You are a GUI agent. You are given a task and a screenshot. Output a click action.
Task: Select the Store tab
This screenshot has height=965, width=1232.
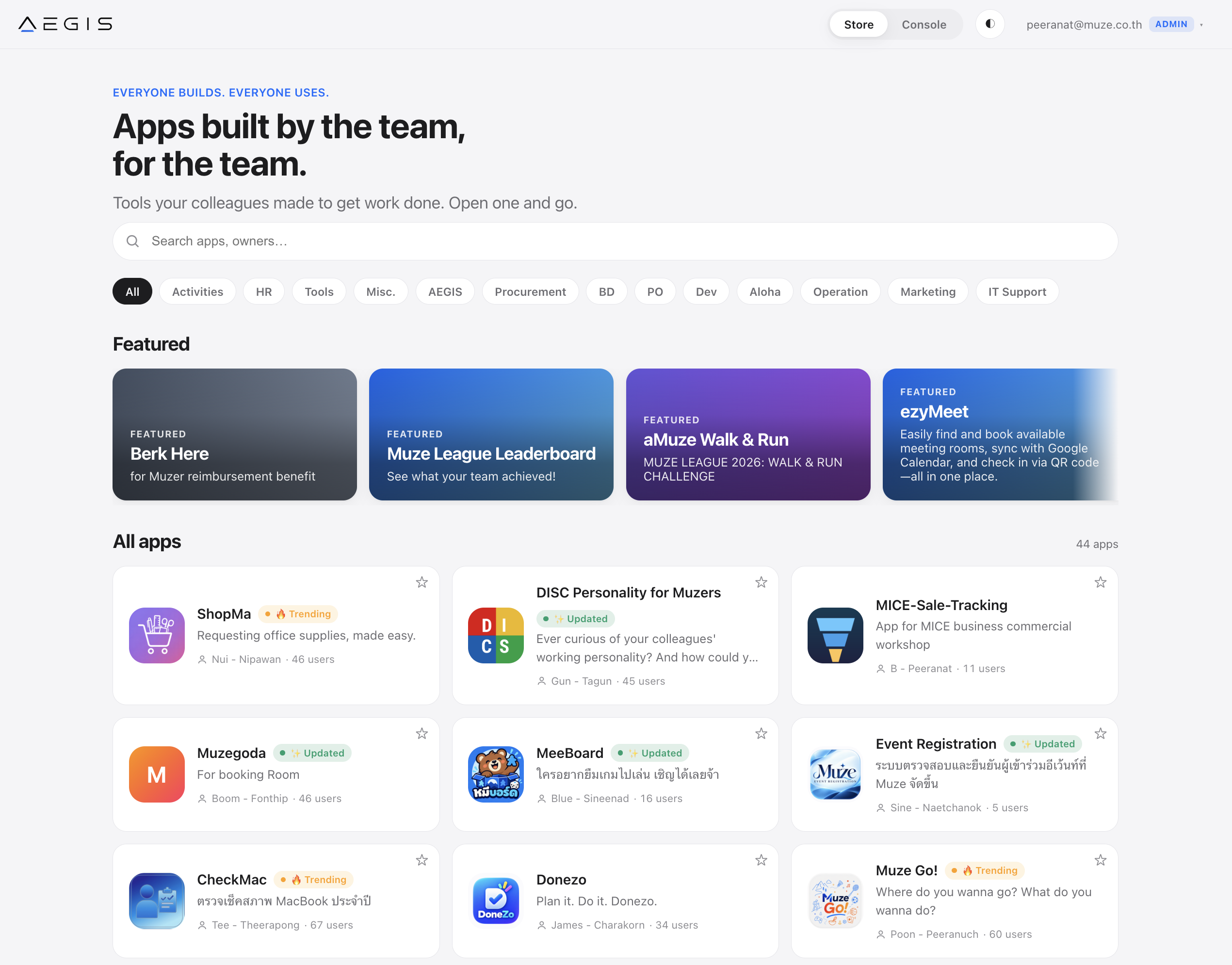point(859,24)
